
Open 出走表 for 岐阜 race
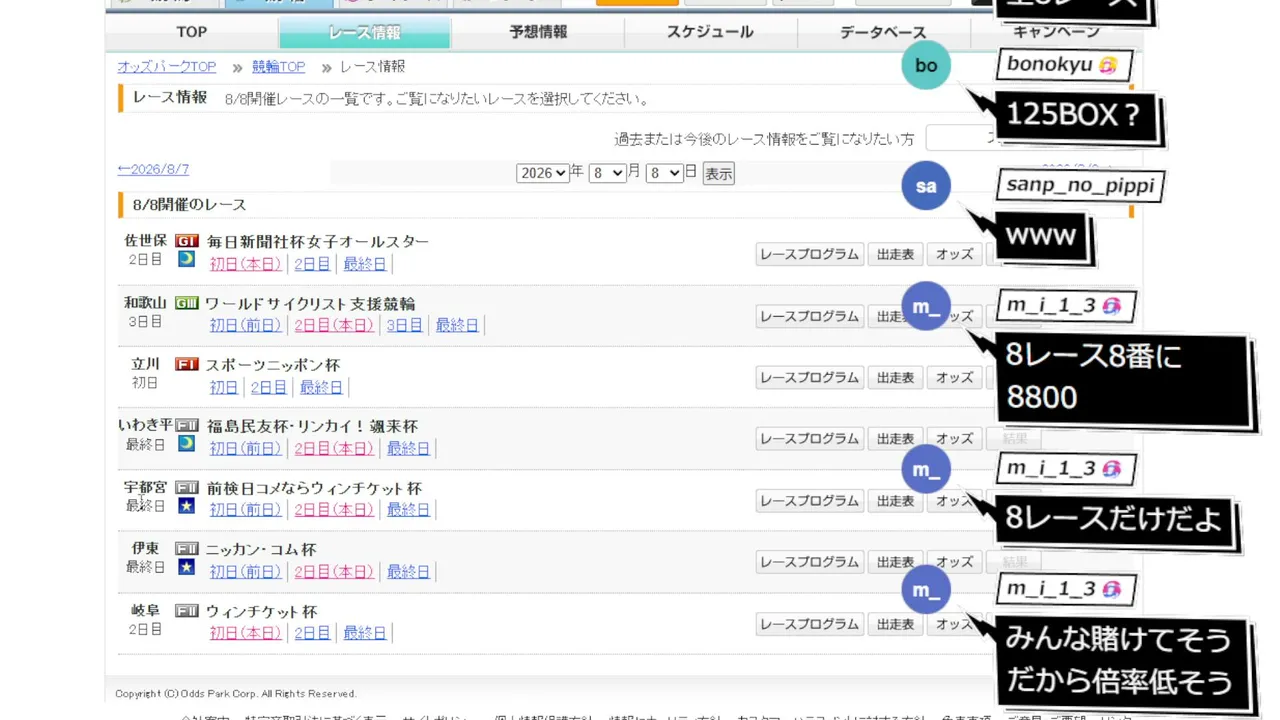(895, 624)
